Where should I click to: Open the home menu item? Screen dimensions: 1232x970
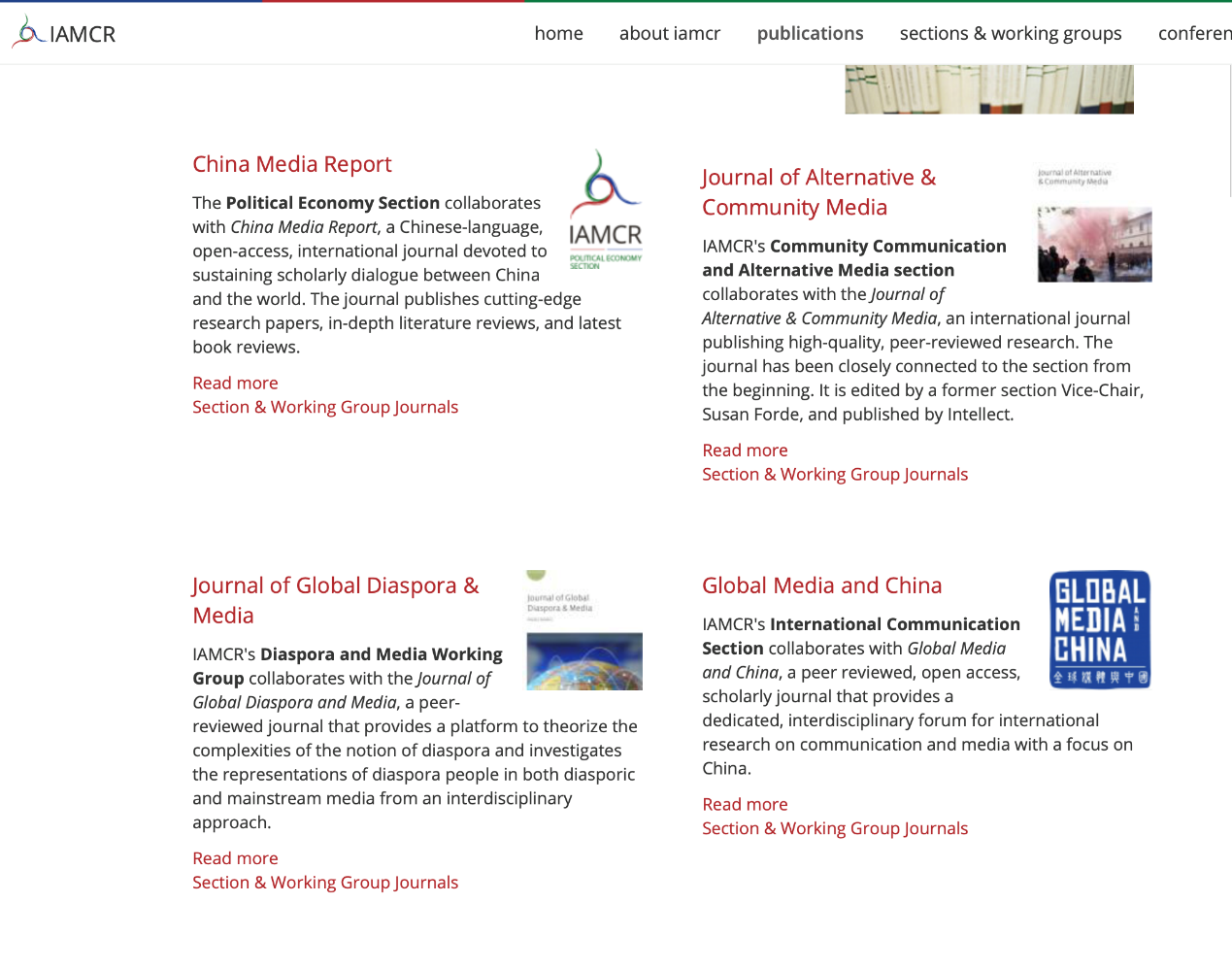point(558,33)
